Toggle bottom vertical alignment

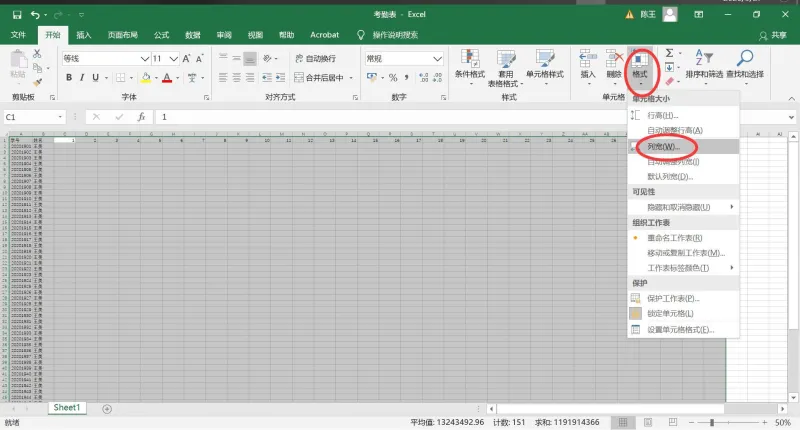pos(249,59)
